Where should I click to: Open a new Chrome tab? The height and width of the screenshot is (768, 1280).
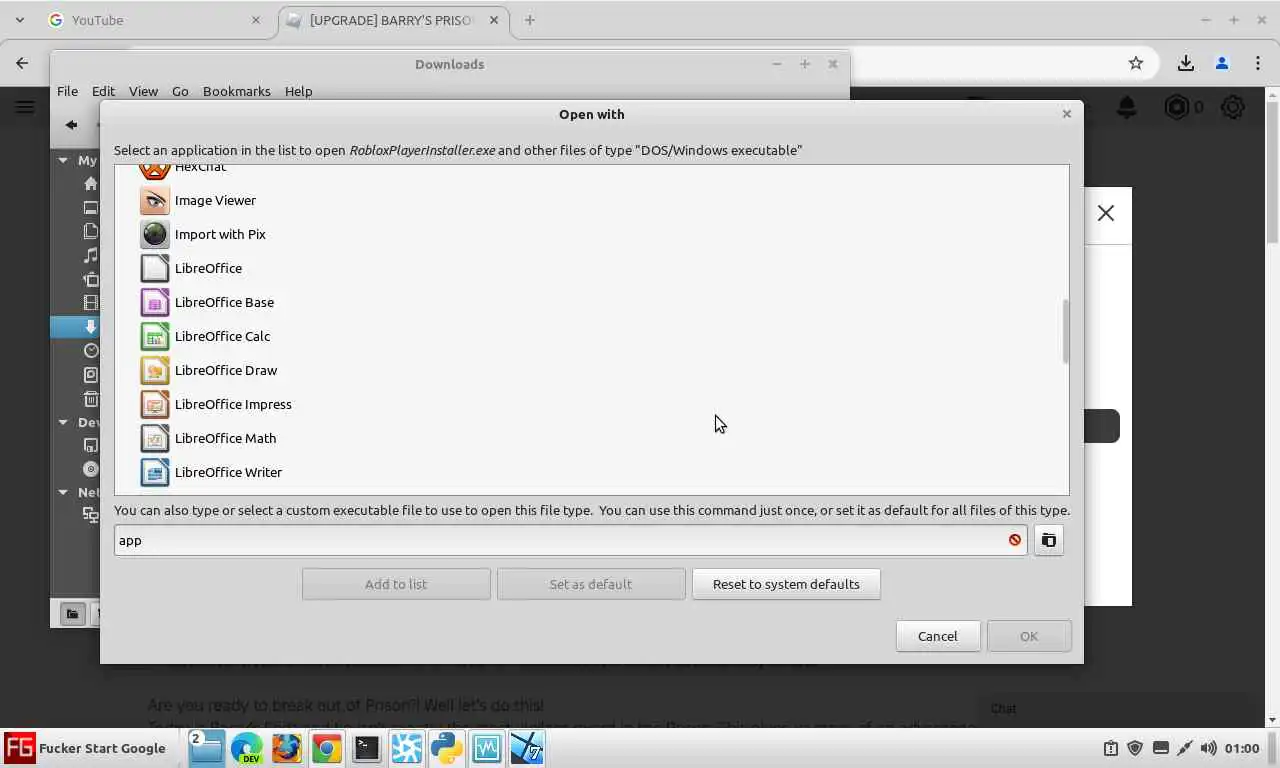pos(529,20)
